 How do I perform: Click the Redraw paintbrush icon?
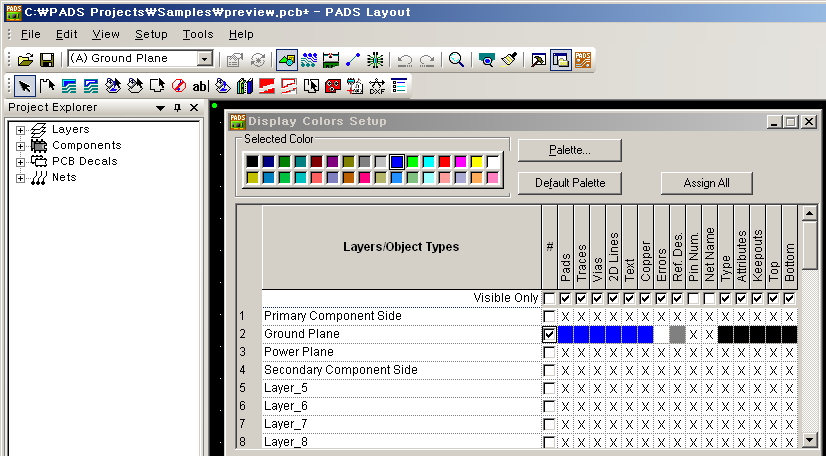[x=508, y=60]
